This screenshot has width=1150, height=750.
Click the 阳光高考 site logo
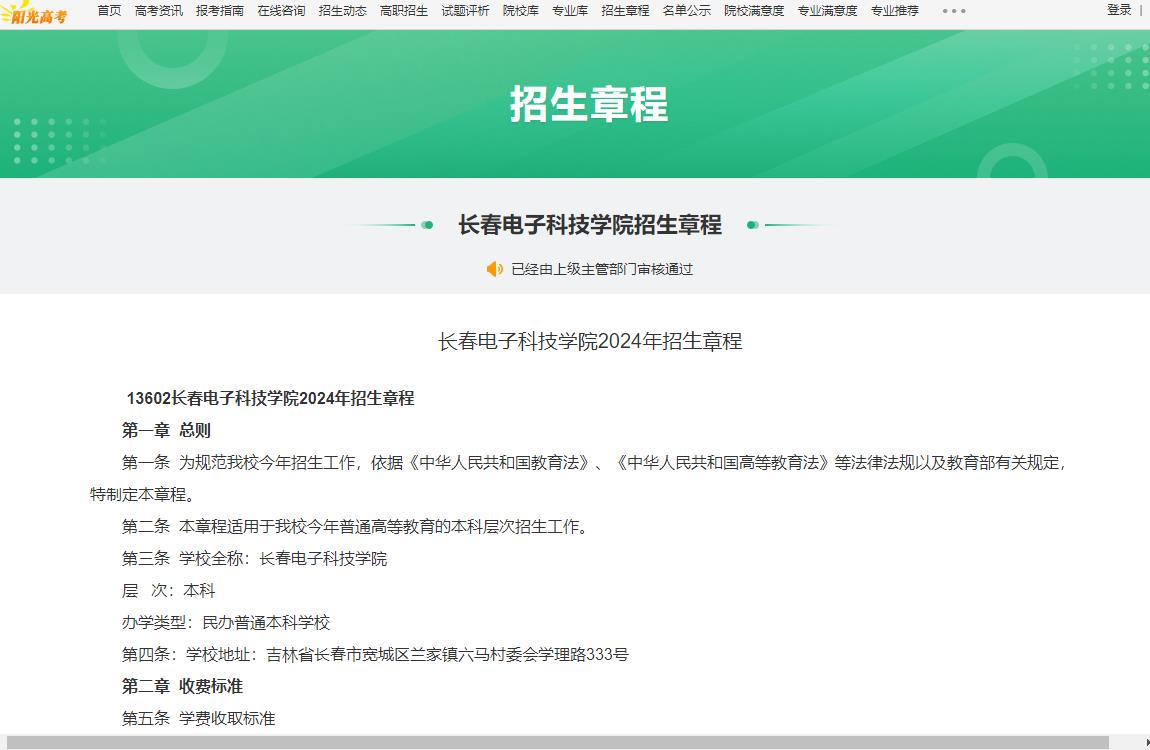tap(35, 13)
